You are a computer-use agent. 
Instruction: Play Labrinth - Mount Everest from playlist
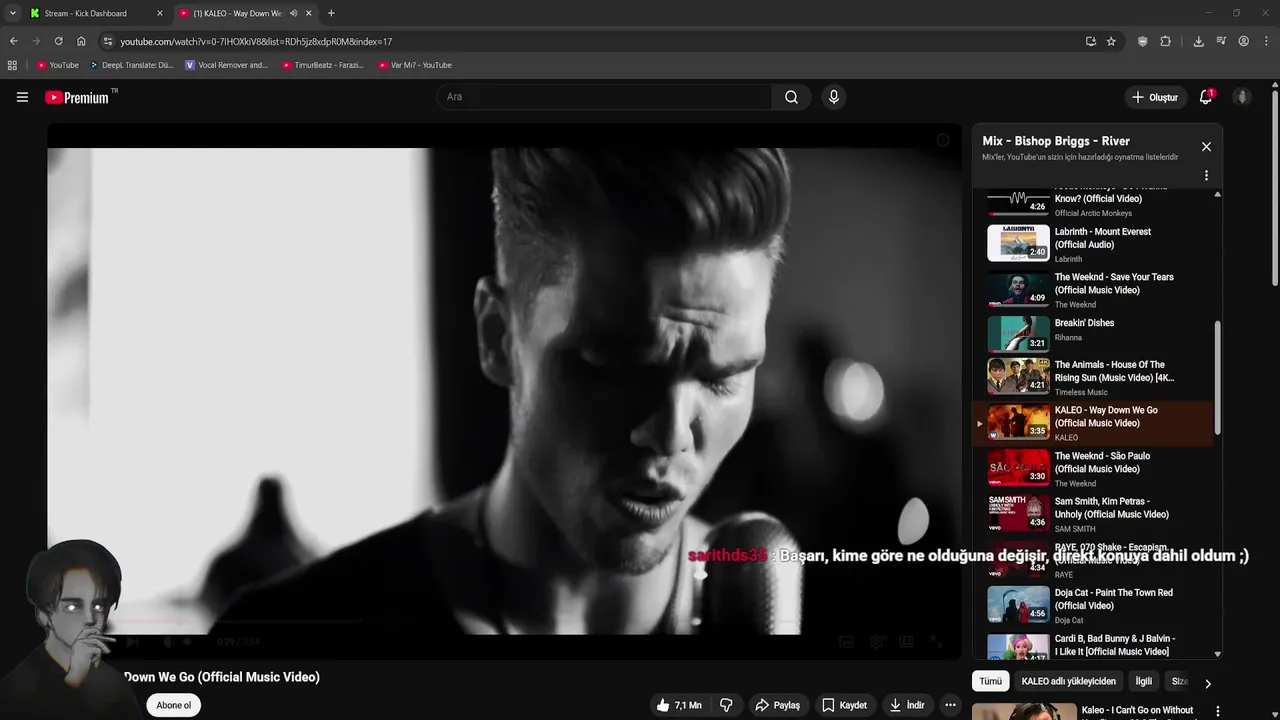tap(1094, 244)
